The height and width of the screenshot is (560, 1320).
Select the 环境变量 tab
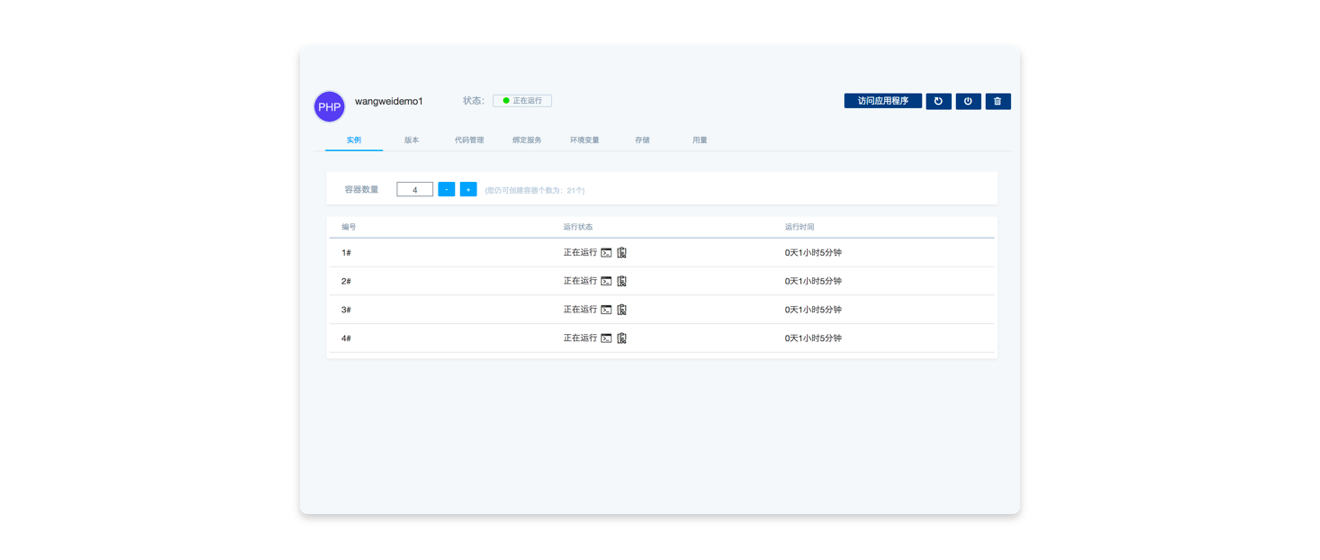coord(585,140)
